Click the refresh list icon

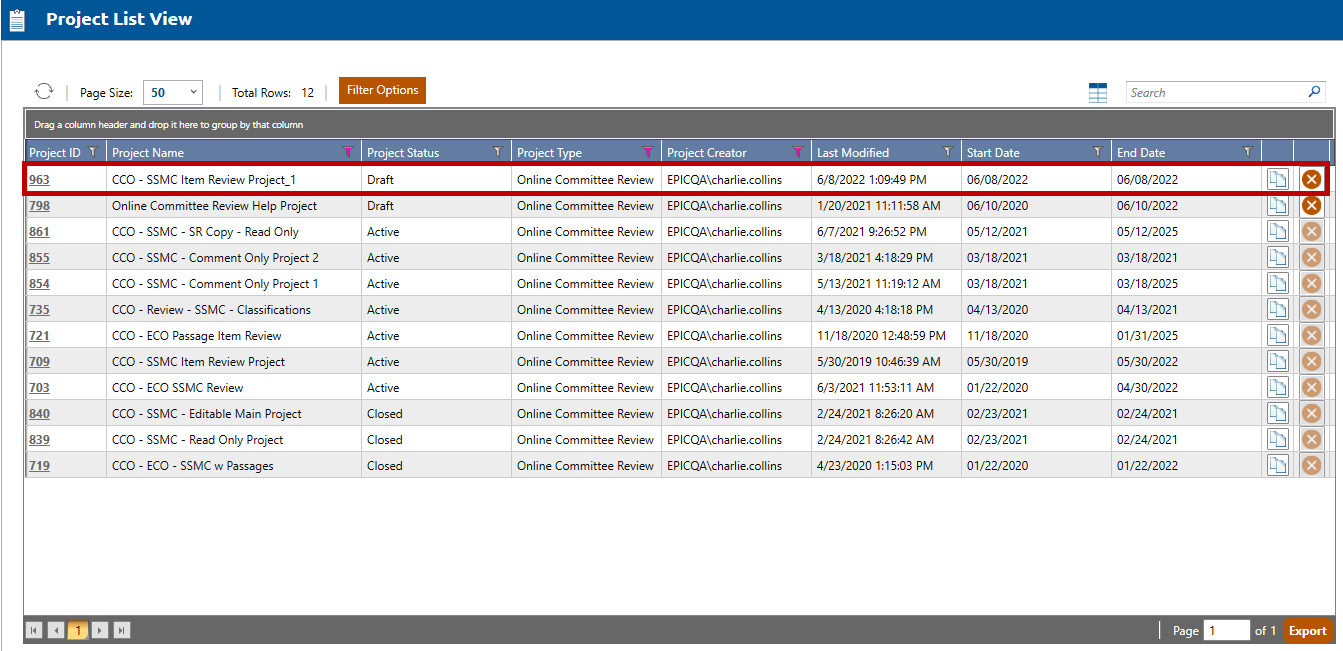click(x=44, y=91)
